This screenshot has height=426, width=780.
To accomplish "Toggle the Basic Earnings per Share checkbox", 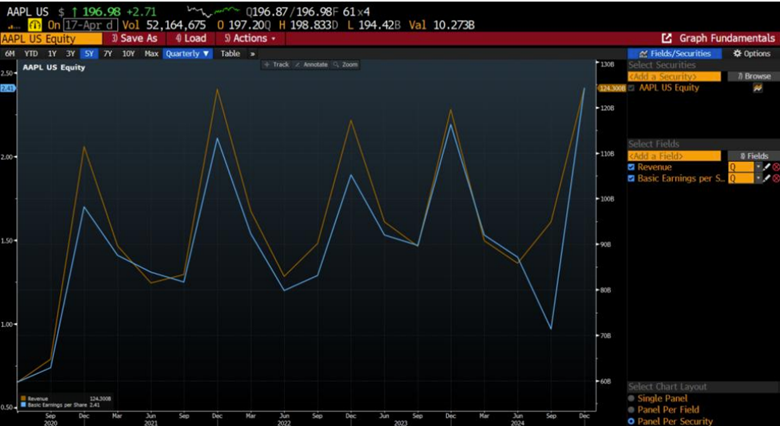I will [631, 178].
